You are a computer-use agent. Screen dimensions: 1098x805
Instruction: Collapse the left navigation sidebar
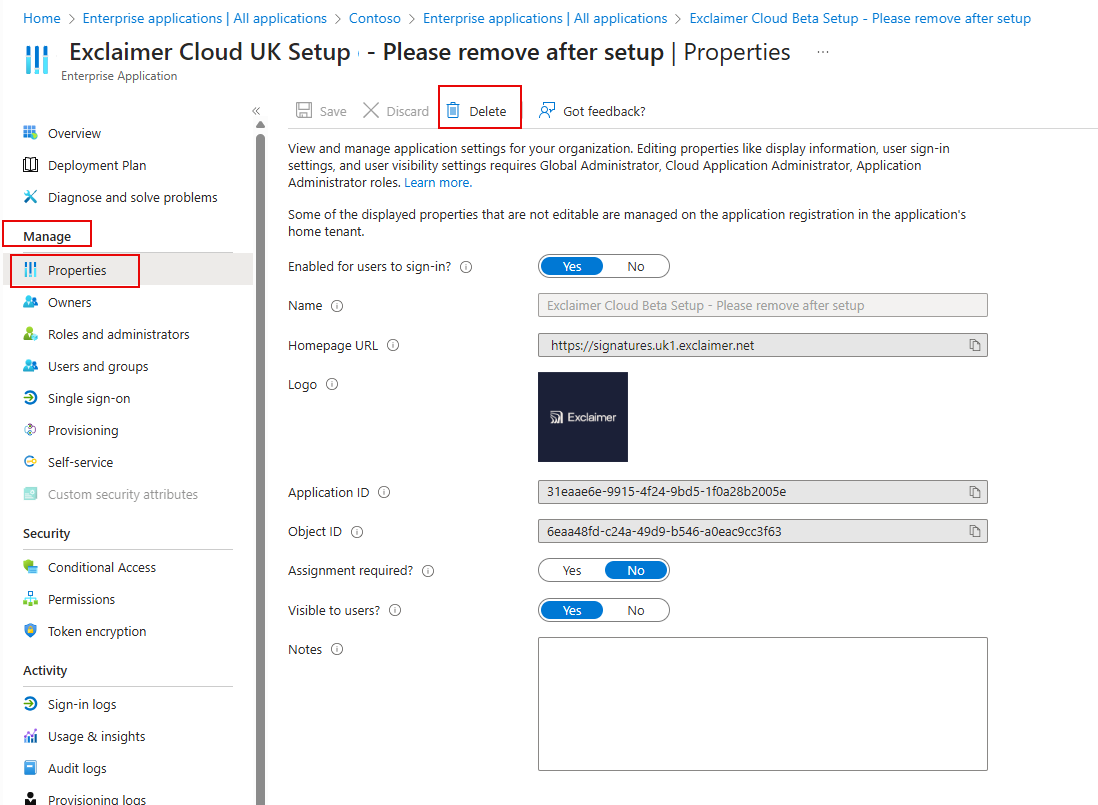point(256,111)
